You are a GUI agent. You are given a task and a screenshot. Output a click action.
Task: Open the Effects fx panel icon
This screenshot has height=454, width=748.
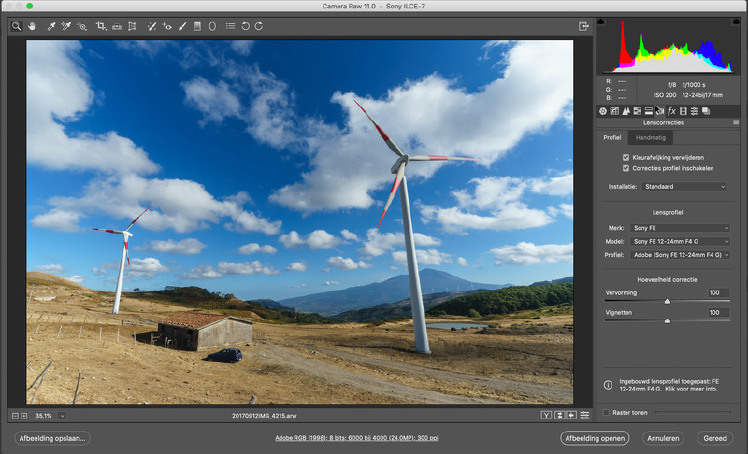pos(672,111)
